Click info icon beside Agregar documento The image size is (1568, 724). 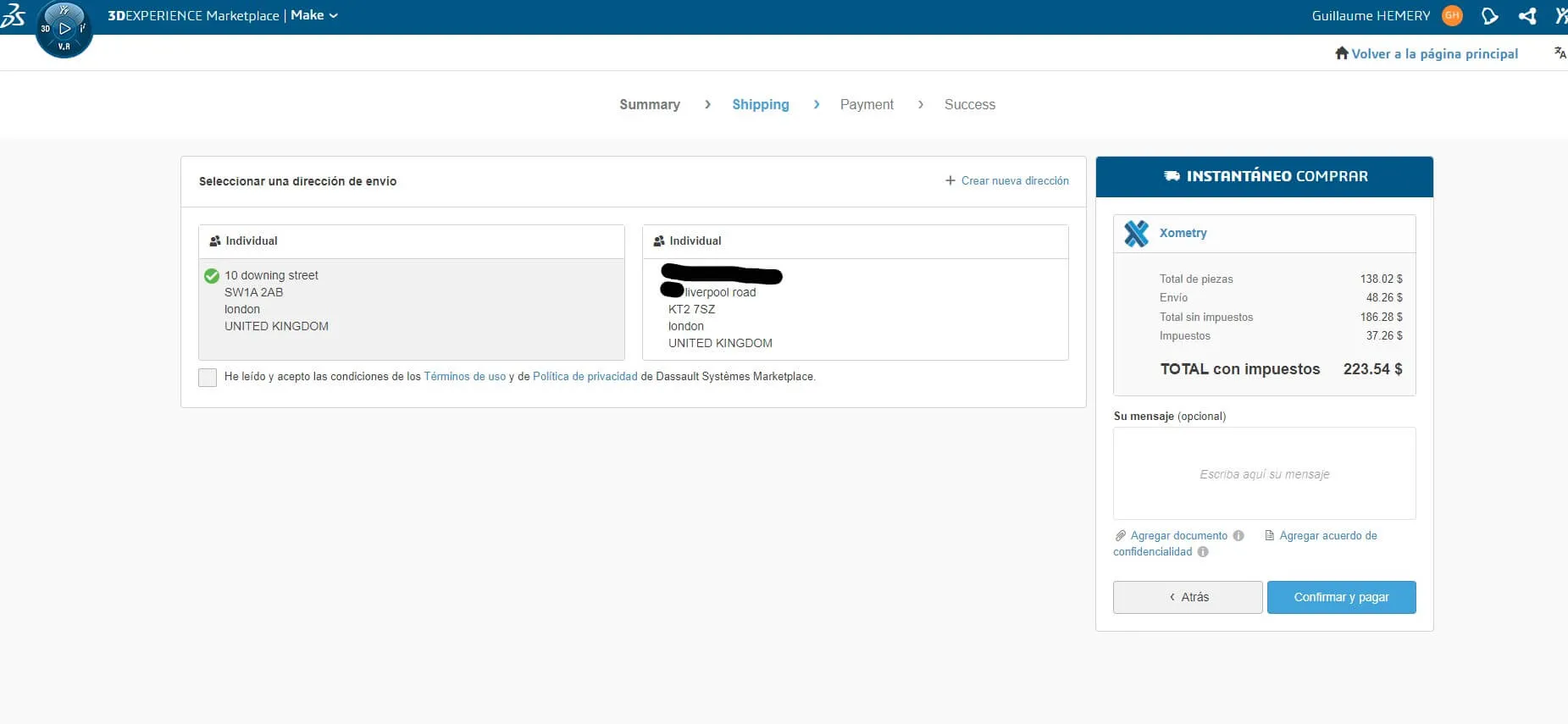click(1238, 535)
